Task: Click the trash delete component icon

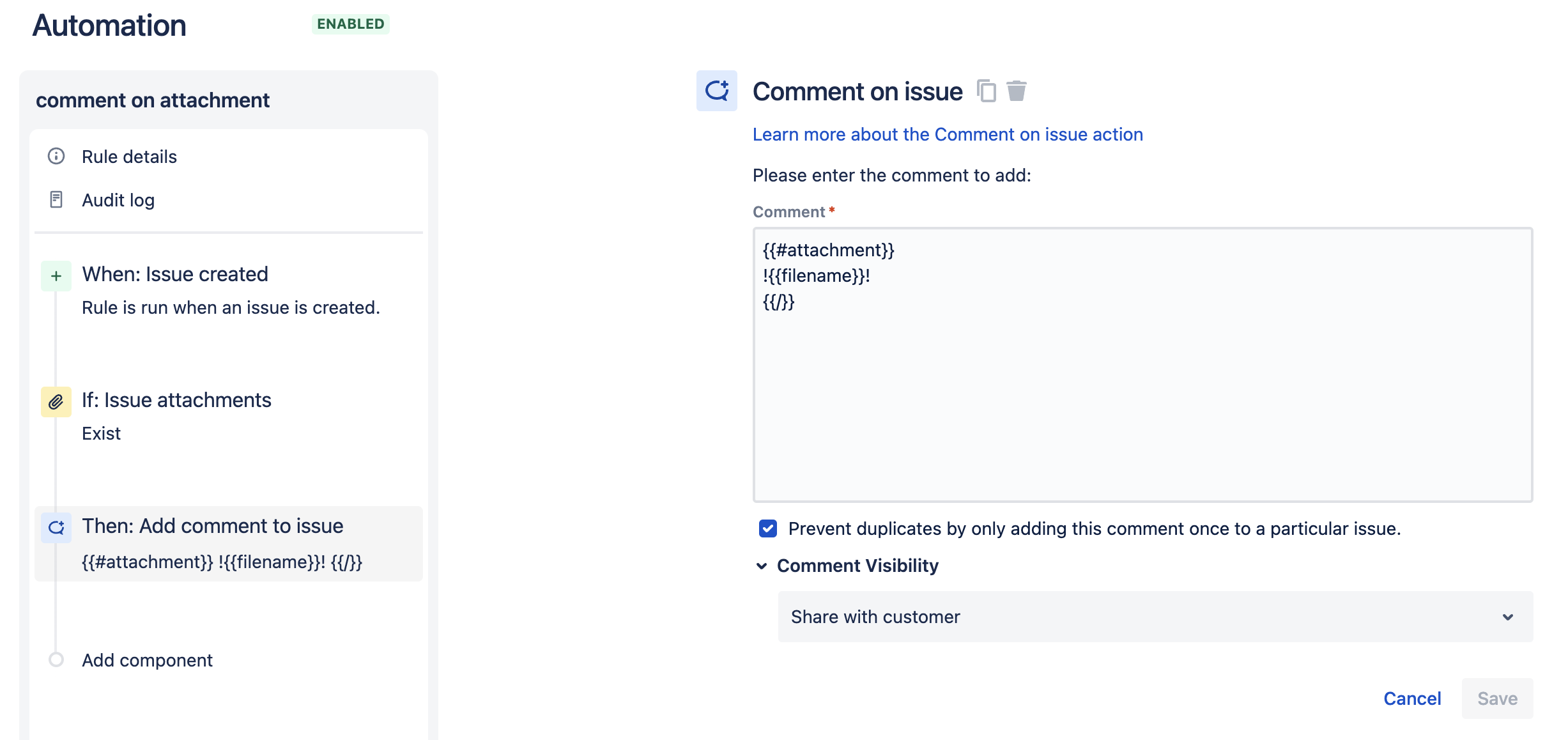Action: click(x=1016, y=91)
